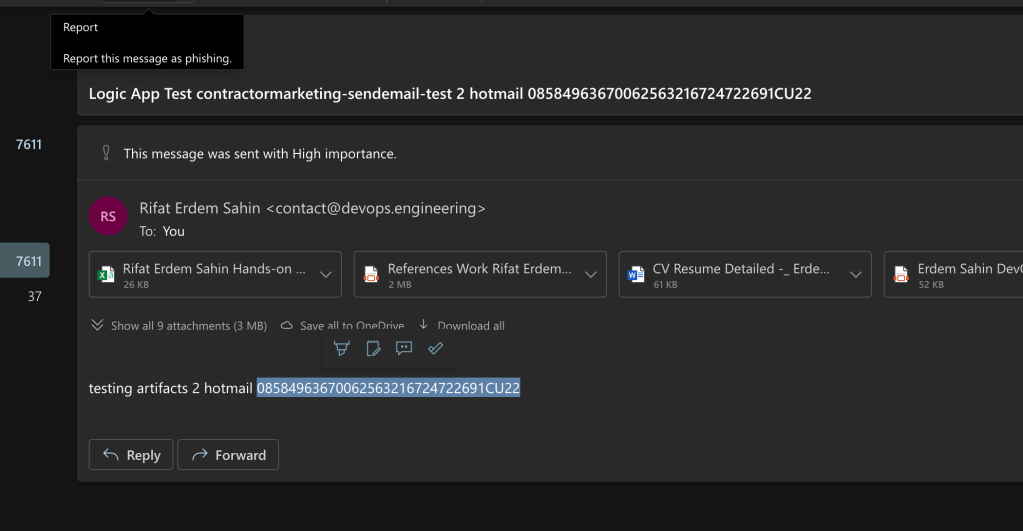
Task: Click the 'testing artifacts 2 hotmail' body text
Action: (x=170, y=388)
